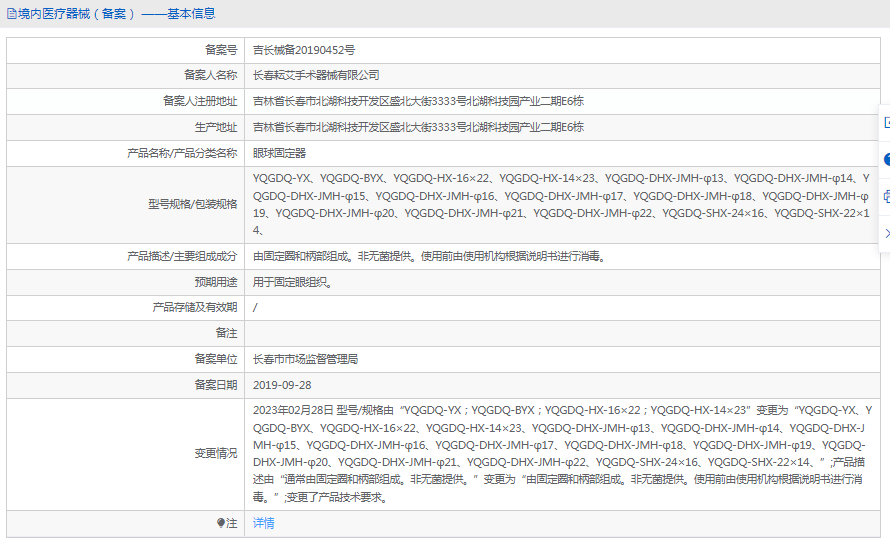Select the 由固定圈和柄部组成 product description text

click(430, 256)
